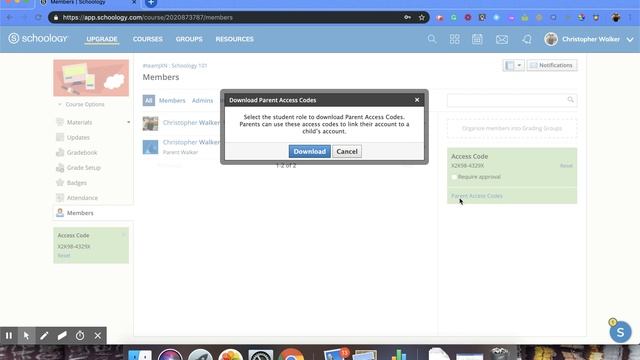The image size is (640, 360).
Task: Reset the sidebar Access Code
Action: click(x=64, y=256)
